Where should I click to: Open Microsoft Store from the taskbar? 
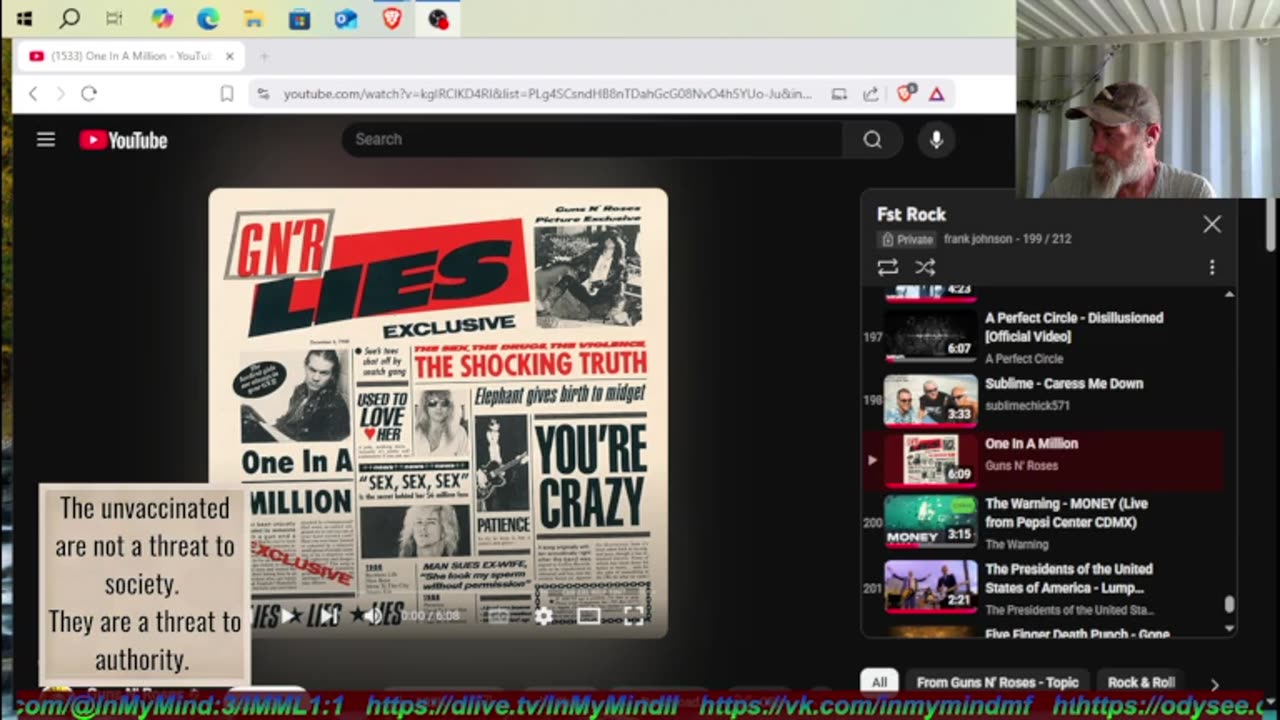pos(299,18)
